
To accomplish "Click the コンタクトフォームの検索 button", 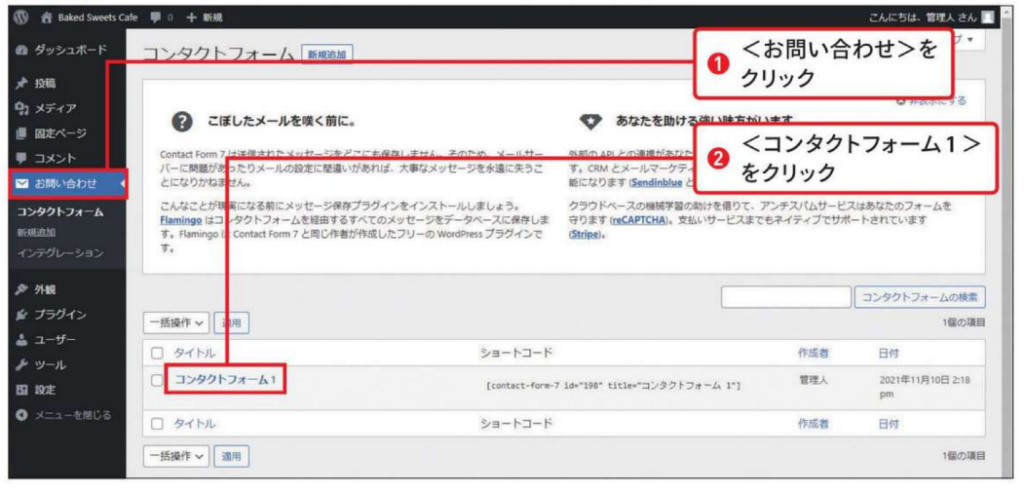I will (x=920, y=297).
